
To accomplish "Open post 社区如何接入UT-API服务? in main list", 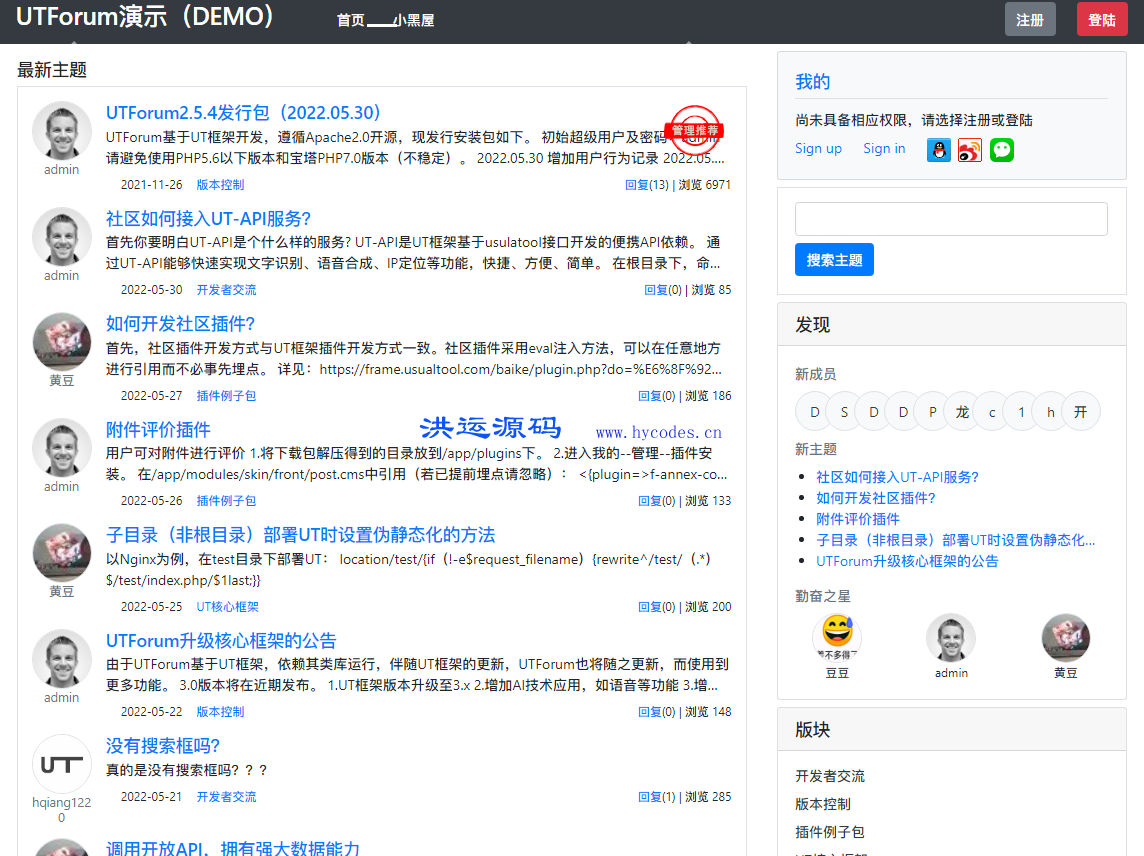I will pyautogui.click(x=208, y=219).
